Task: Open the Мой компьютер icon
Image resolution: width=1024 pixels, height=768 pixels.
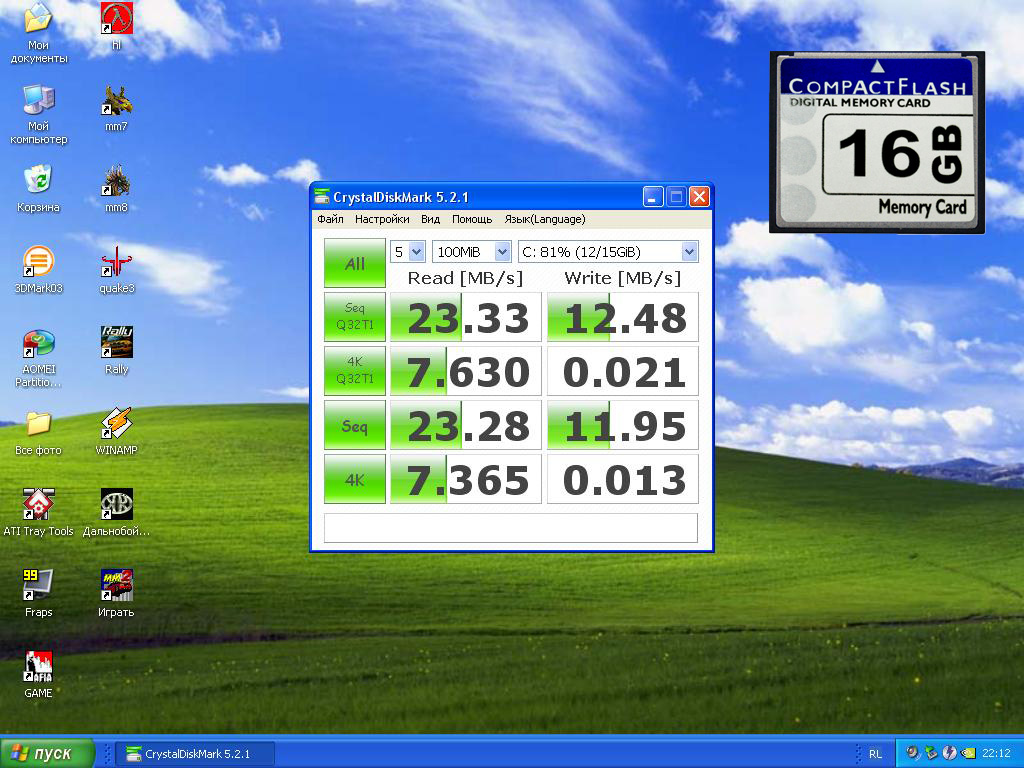Action: [x=38, y=100]
